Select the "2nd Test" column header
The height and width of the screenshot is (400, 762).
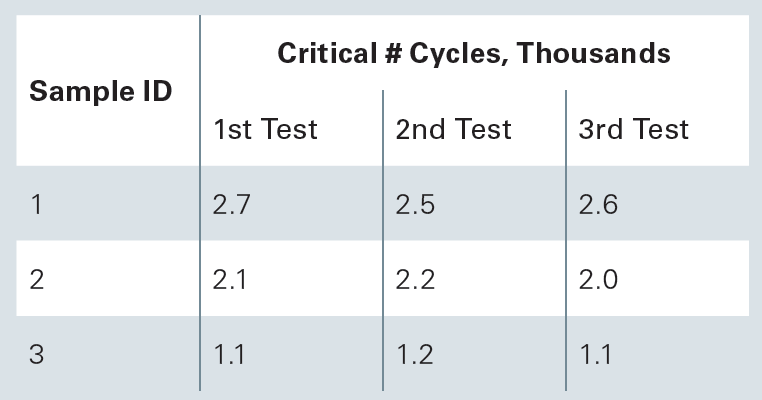[x=453, y=129]
